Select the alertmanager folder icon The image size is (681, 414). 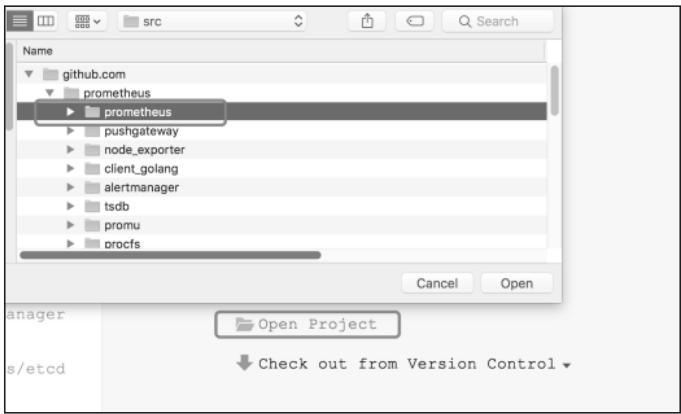(x=92, y=187)
